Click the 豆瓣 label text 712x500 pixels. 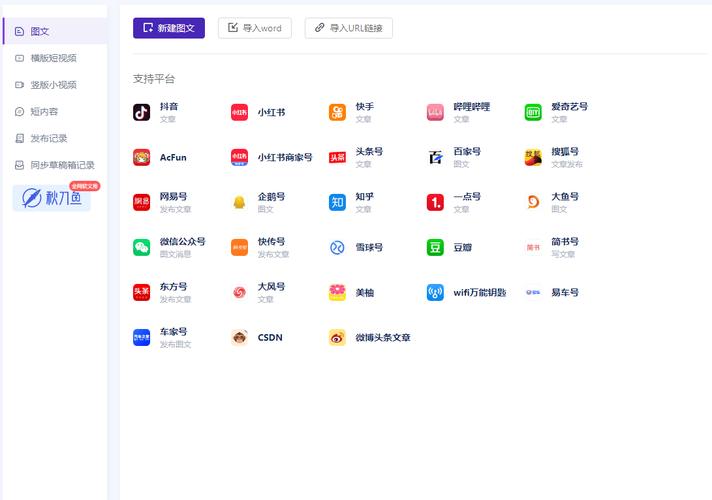click(463, 248)
